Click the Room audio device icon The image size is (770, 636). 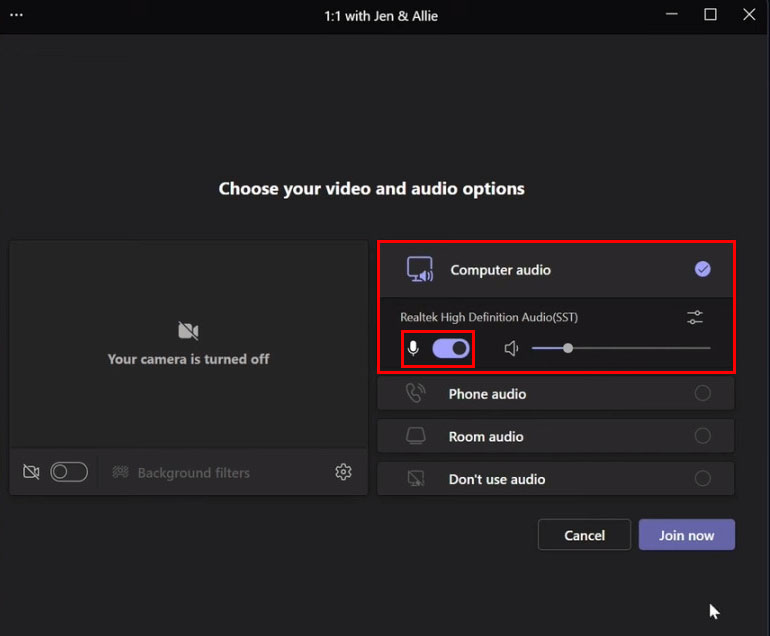point(415,436)
